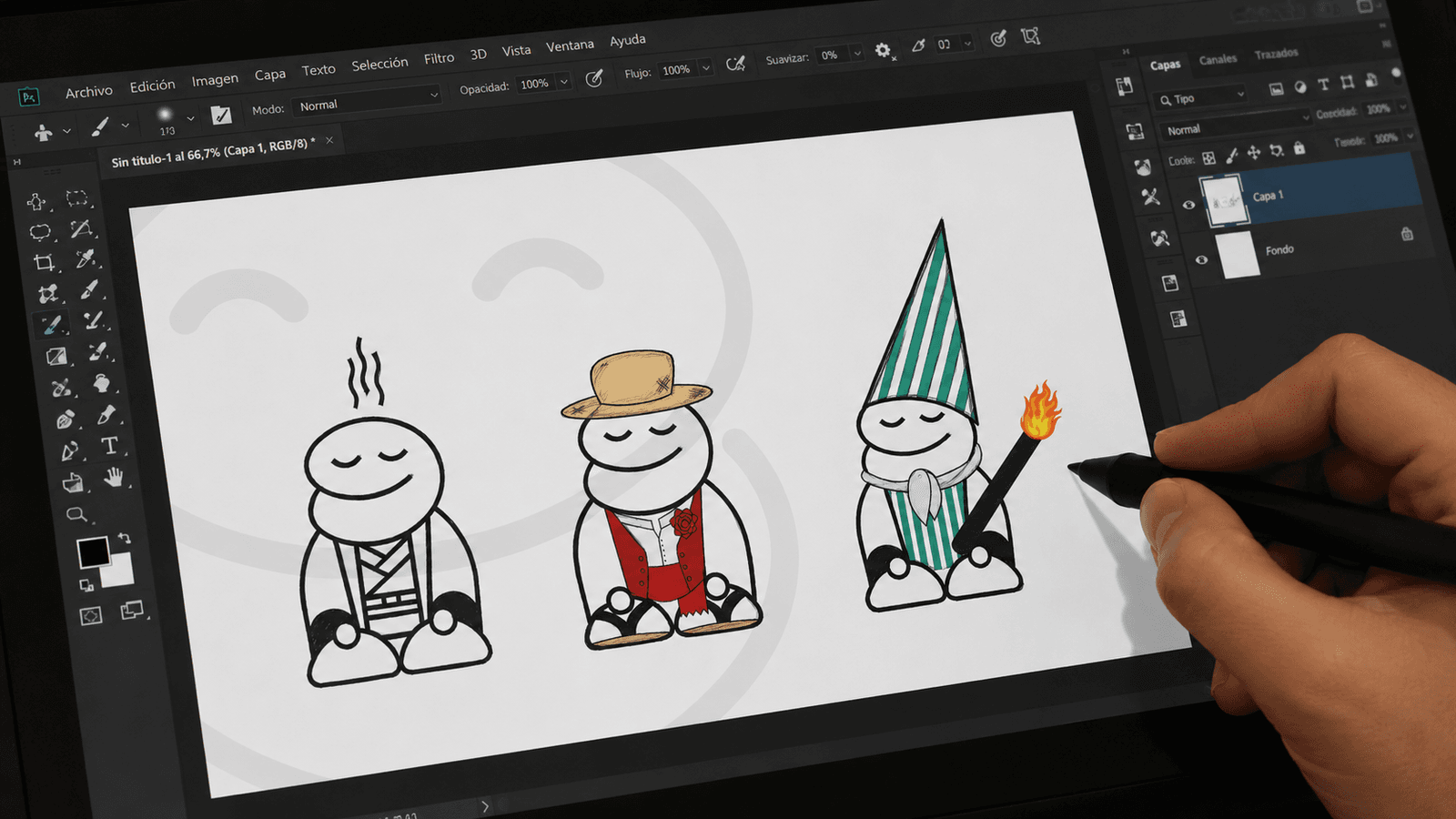Select the Zoom magnifier tool
1456x819 pixels.
point(77,515)
